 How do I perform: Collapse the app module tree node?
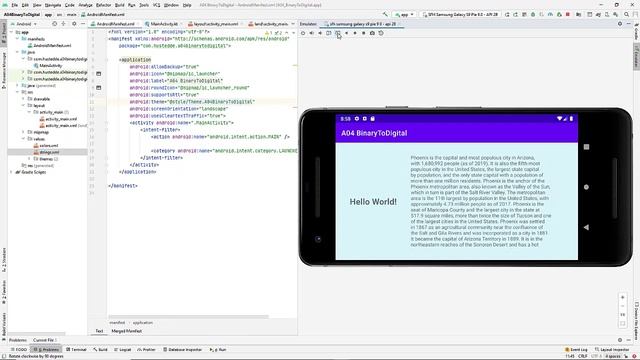12,32
